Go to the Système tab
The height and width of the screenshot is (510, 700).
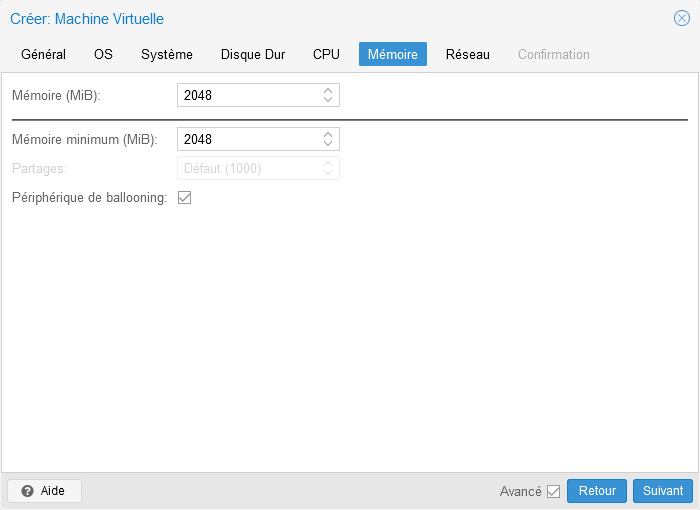167,54
